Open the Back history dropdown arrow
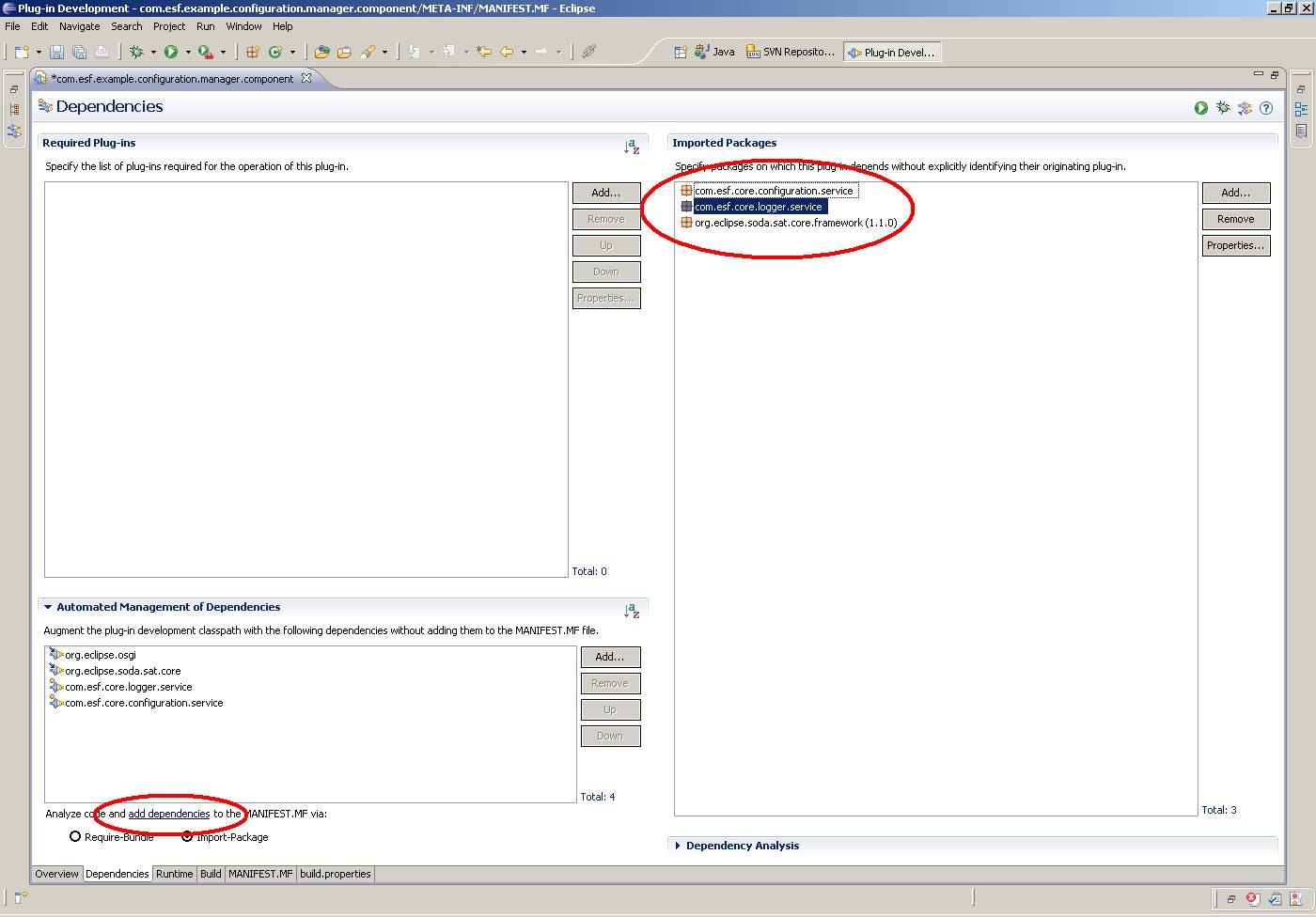Viewport: 1316px width, 917px height. (x=524, y=52)
